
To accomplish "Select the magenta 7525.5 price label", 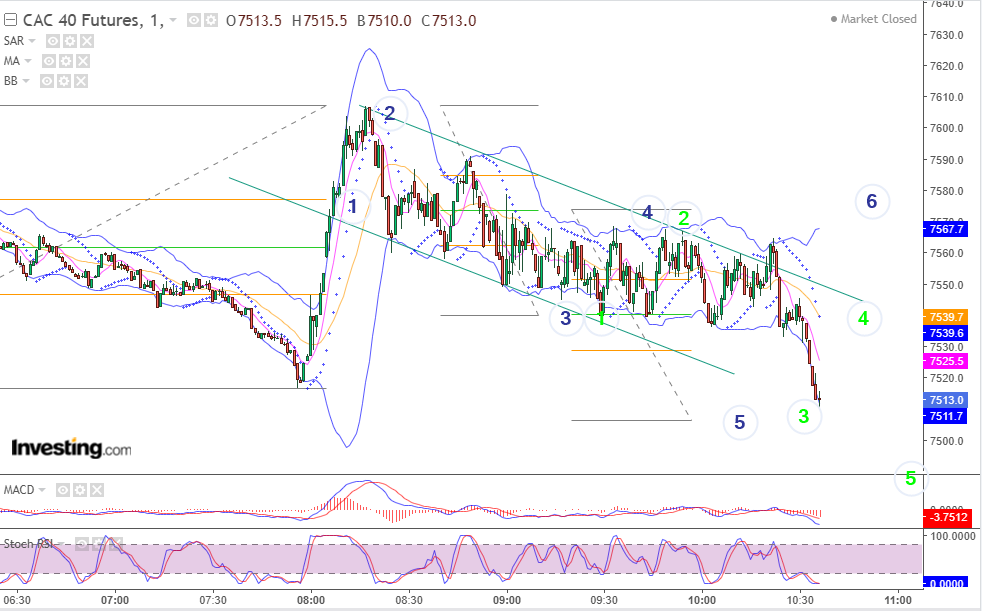I will pos(946,361).
